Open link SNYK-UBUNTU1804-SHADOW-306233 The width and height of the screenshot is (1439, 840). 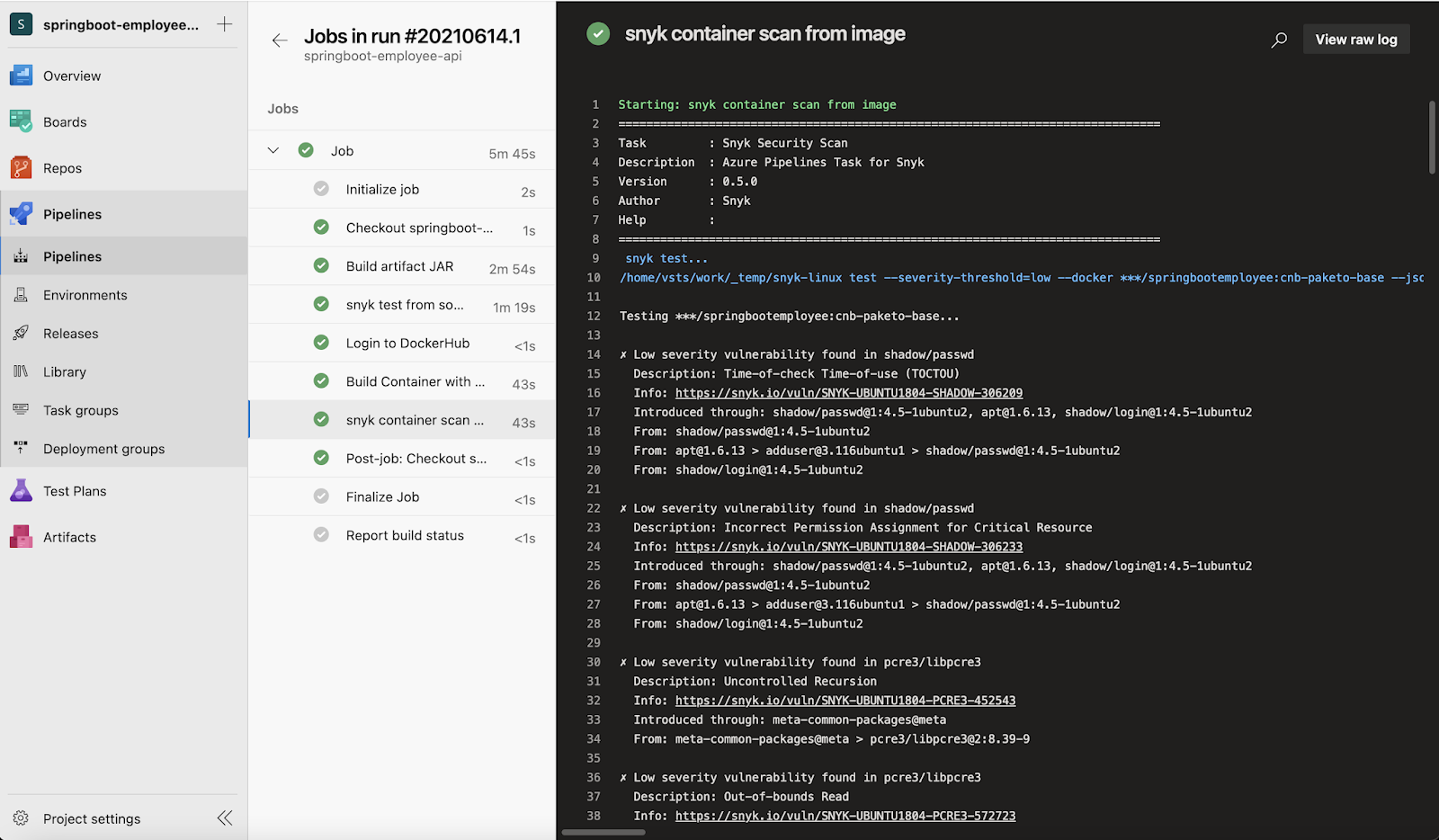point(849,547)
